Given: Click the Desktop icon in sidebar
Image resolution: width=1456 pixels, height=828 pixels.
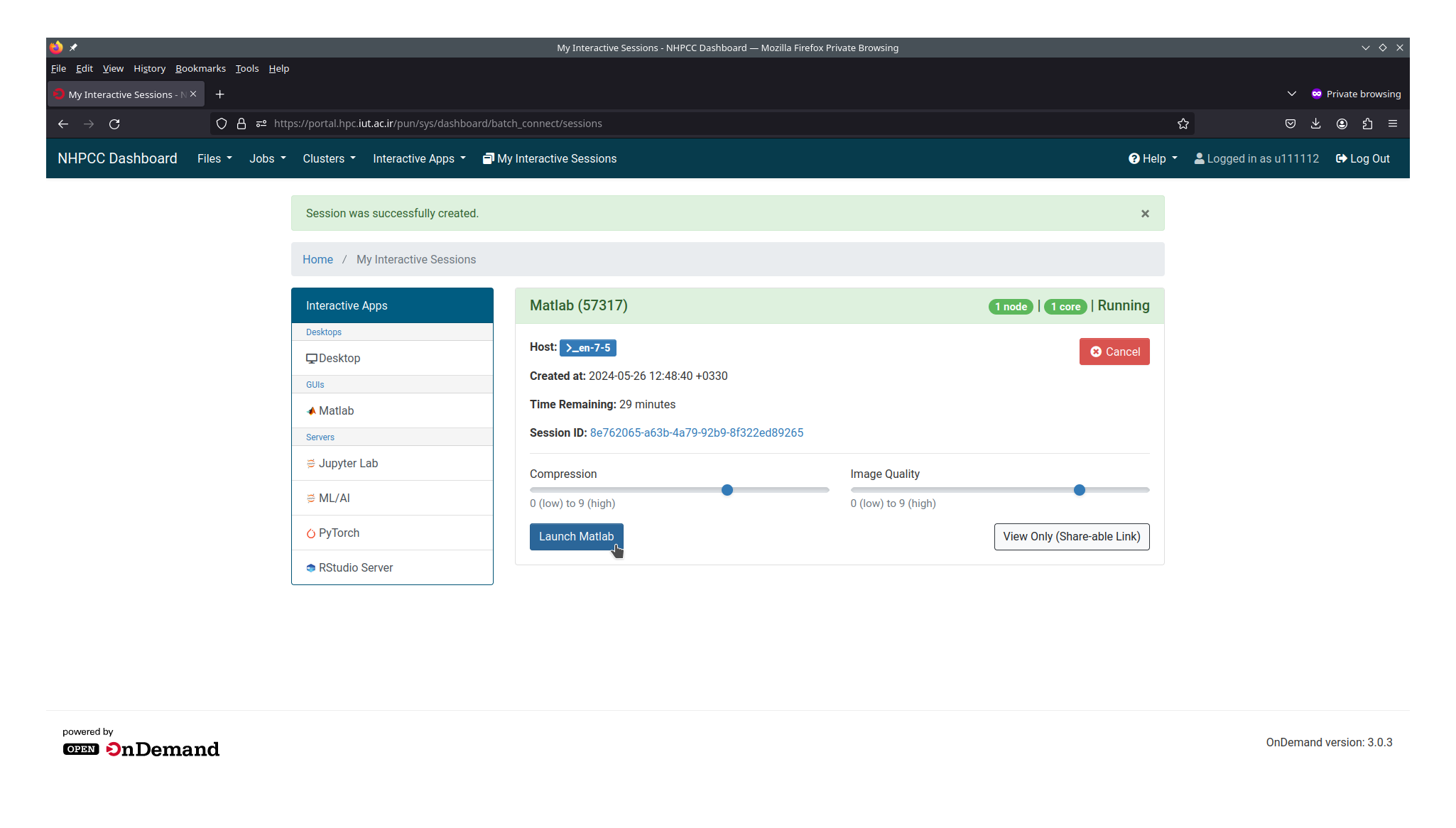Looking at the screenshot, I should (340, 357).
